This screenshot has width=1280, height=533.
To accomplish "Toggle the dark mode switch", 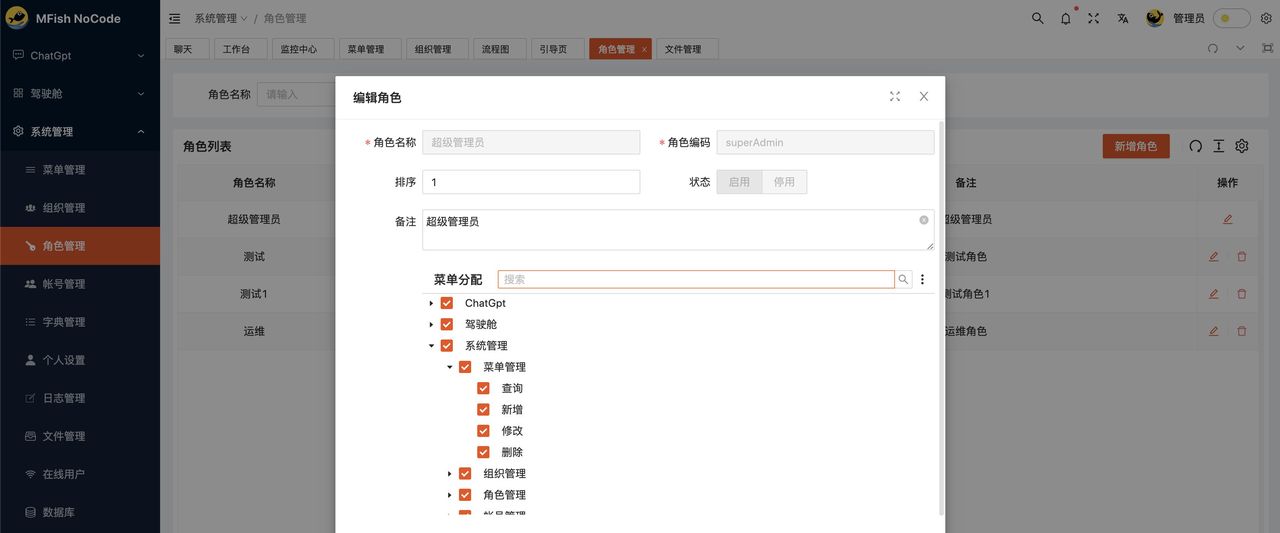I will coord(1231,18).
